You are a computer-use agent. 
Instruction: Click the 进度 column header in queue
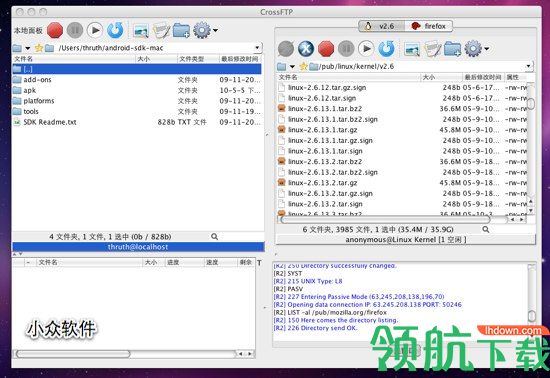[x=184, y=262]
